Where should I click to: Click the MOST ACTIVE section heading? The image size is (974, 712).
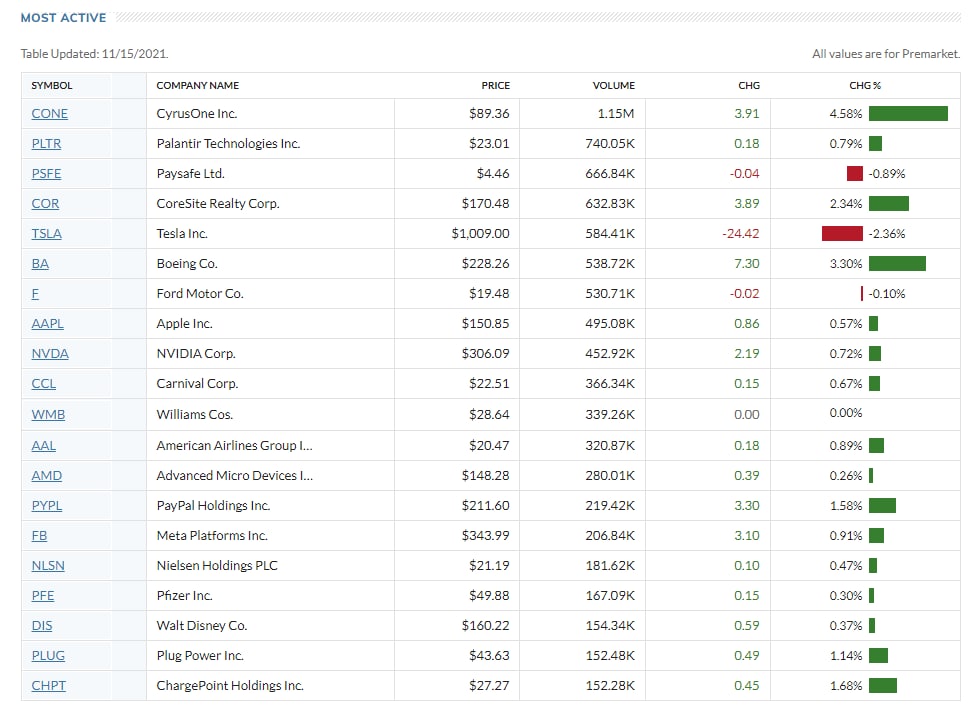[x=63, y=18]
